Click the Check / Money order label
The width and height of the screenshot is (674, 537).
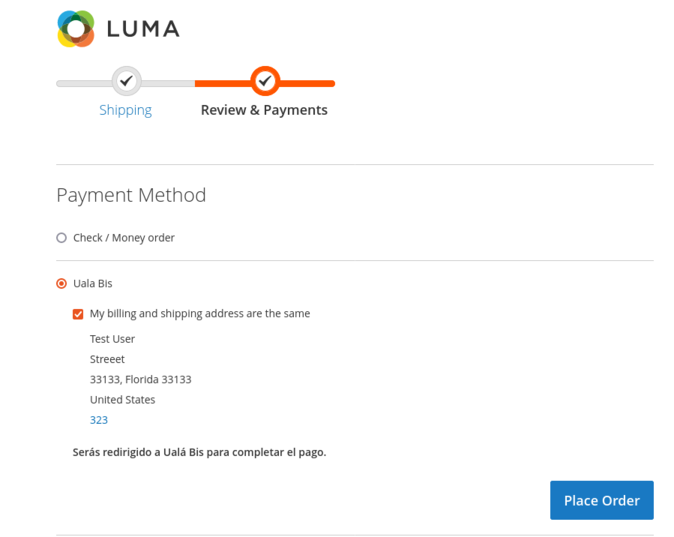(x=124, y=238)
